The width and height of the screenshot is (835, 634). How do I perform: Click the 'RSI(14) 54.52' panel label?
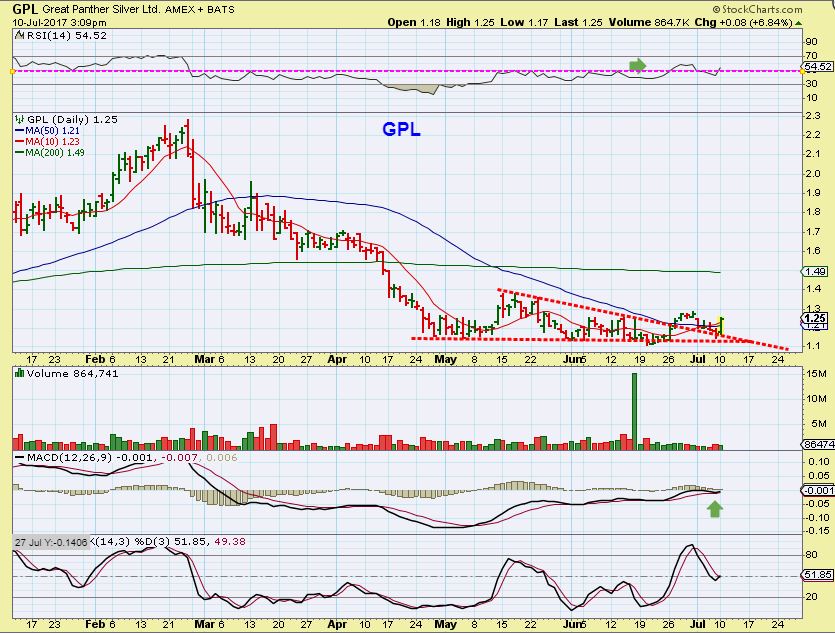click(x=67, y=36)
